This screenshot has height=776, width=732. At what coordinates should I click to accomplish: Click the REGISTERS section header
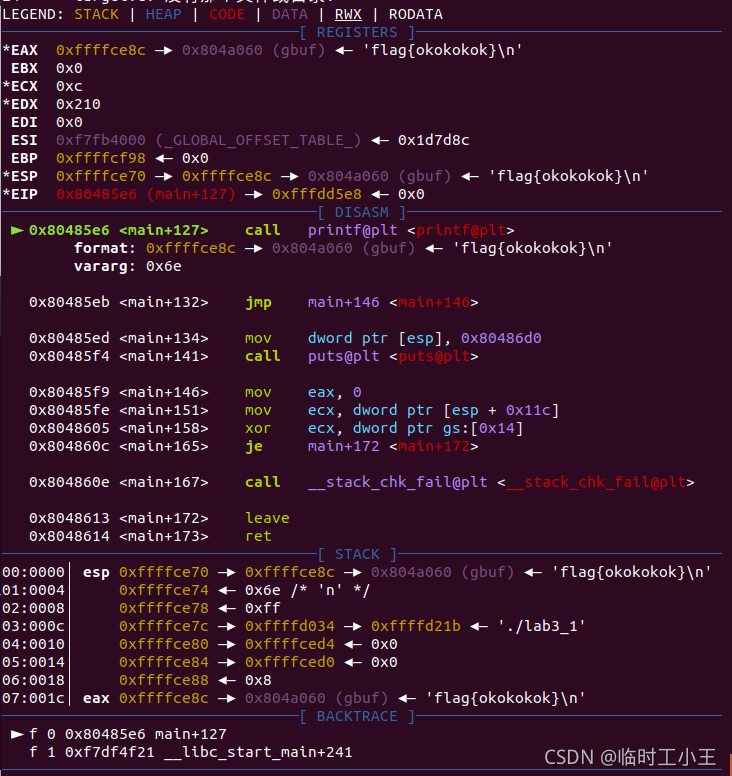click(357, 33)
